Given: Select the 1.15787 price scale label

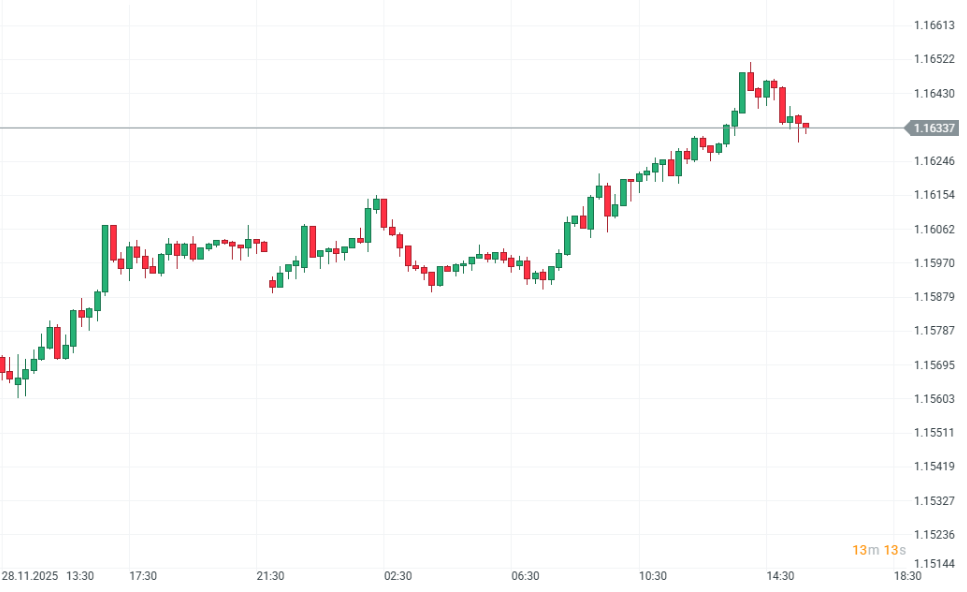Looking at the screenshot, I should [934, 331].
